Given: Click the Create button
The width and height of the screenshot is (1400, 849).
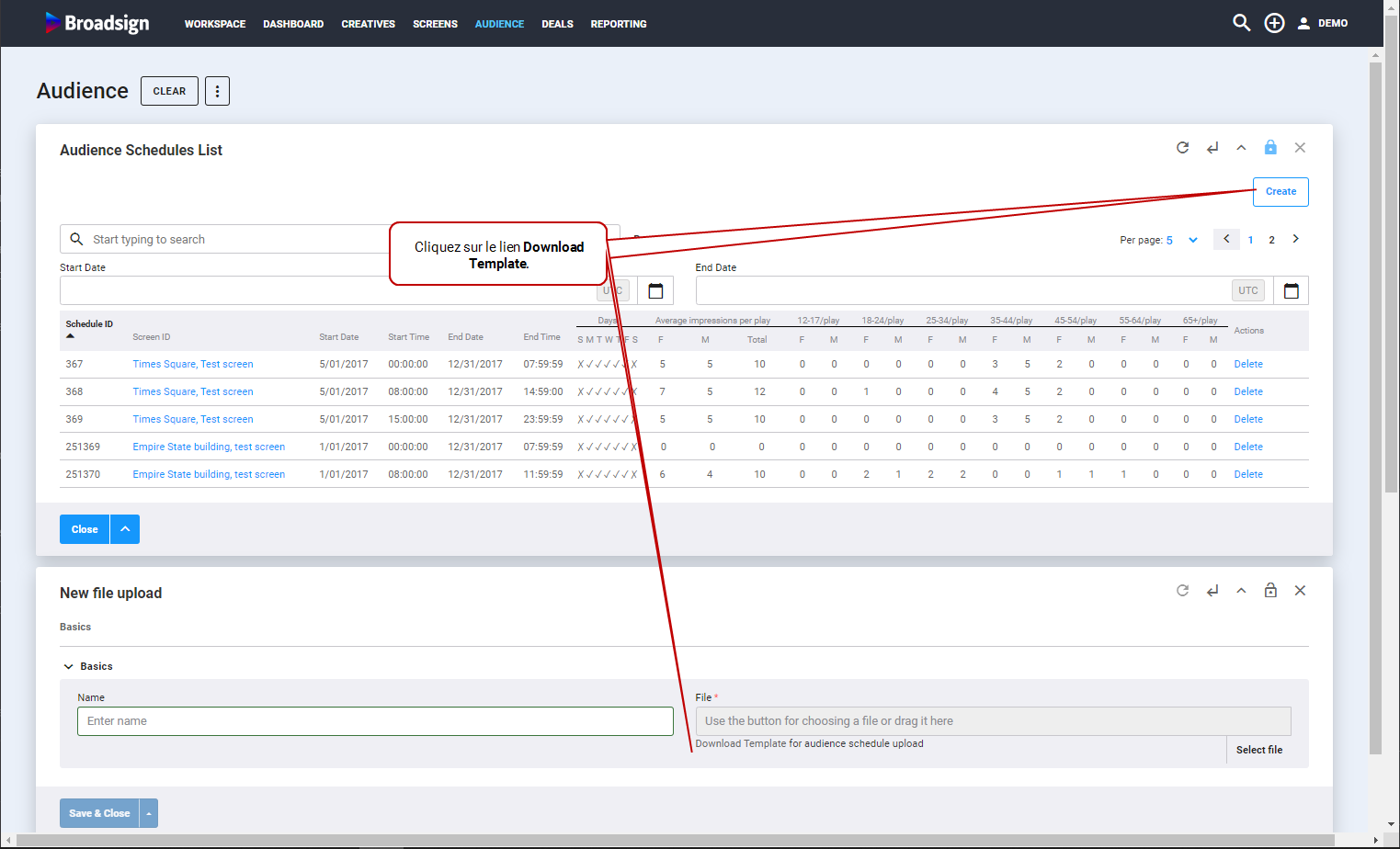Looking at the screenshot, I should 1280,192.
